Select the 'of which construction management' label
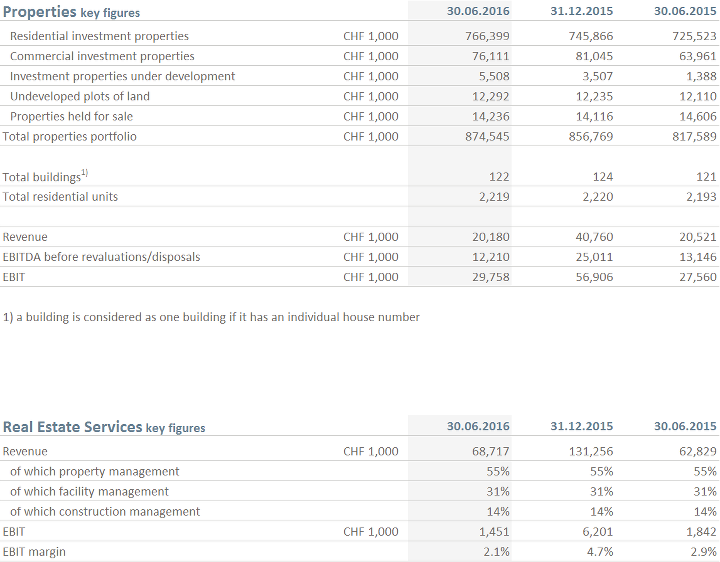 (104, 511)
